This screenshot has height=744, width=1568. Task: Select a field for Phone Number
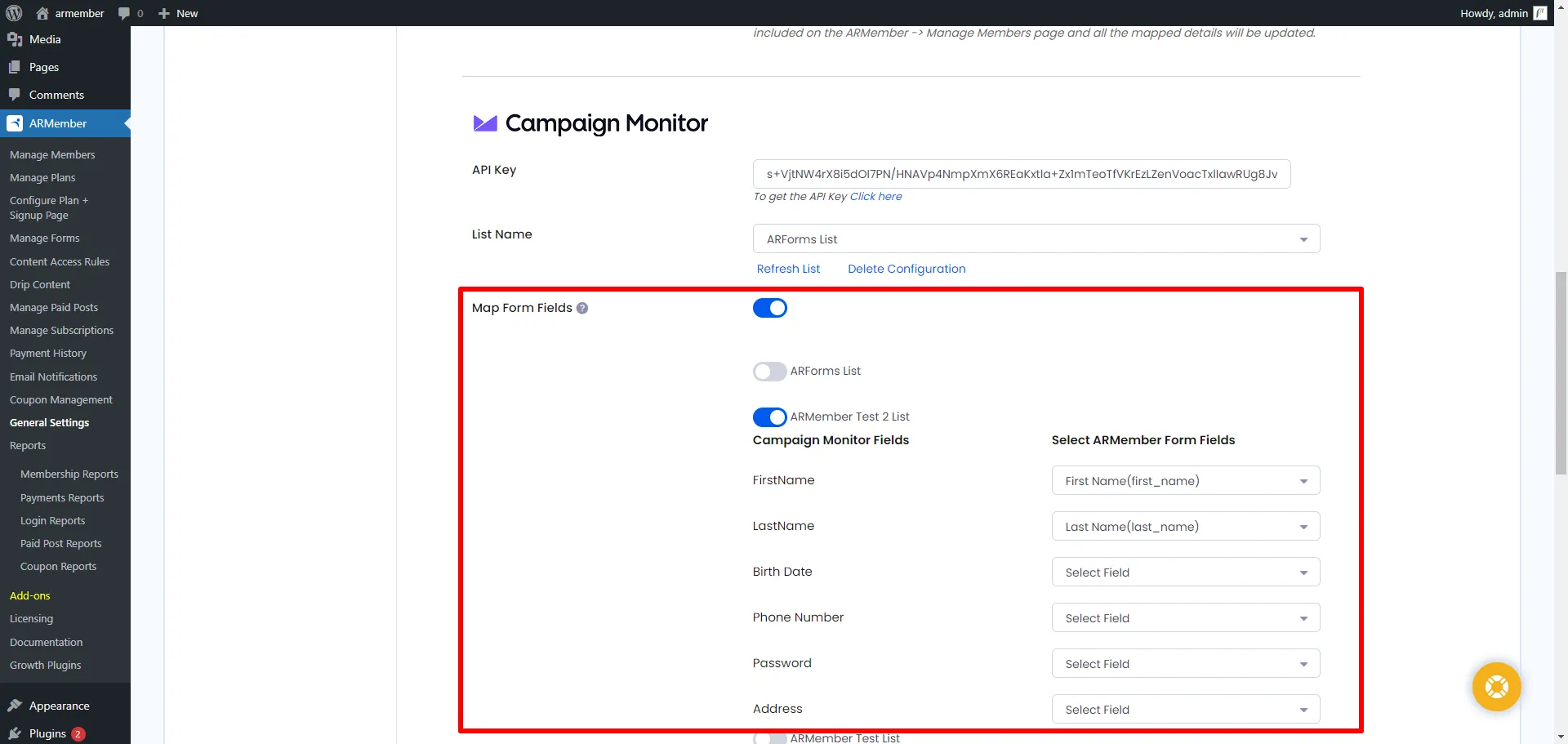pyautogui.click(x=1186, y=618)
